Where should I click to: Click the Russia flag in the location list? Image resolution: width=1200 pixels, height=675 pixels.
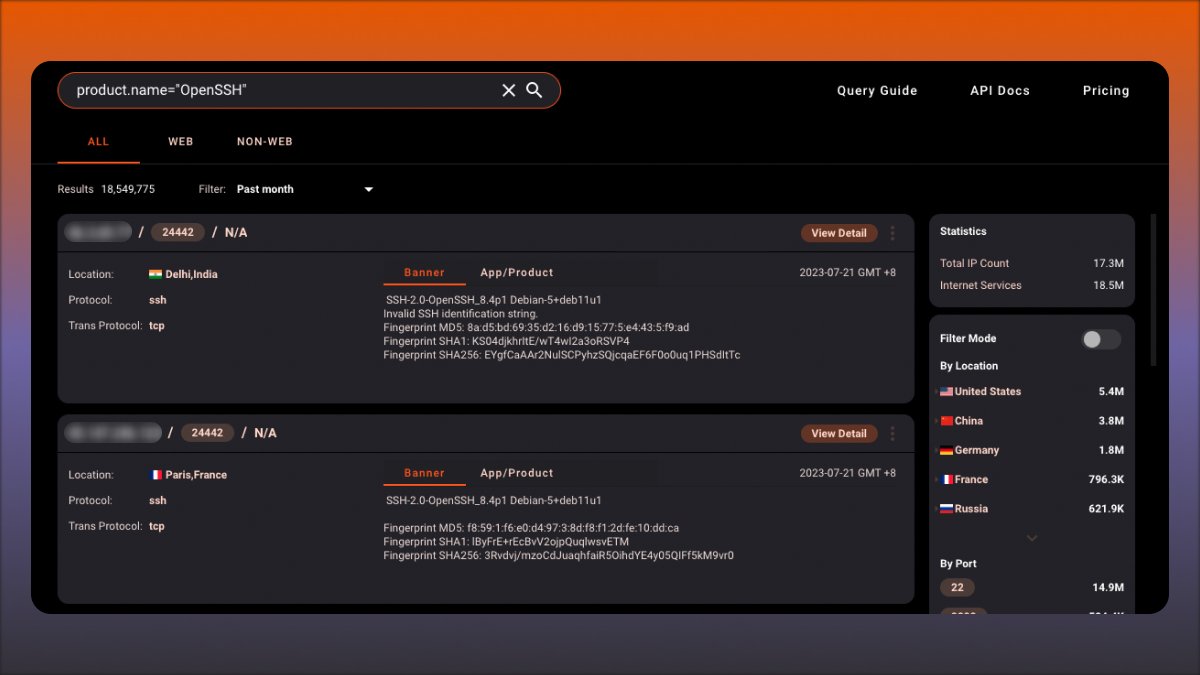(x=948, y=508)
